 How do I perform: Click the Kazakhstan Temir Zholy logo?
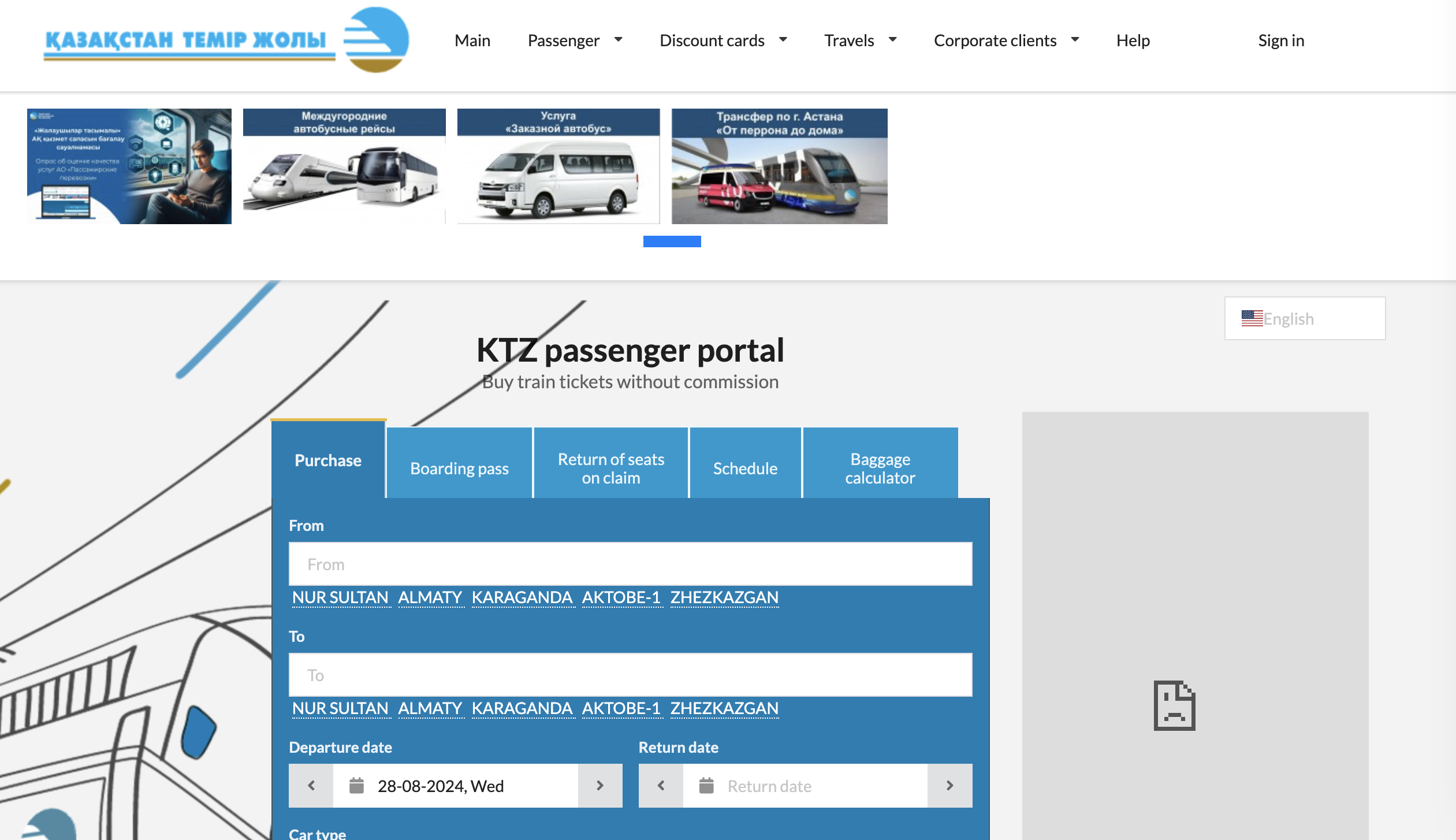tap(226, 40)
